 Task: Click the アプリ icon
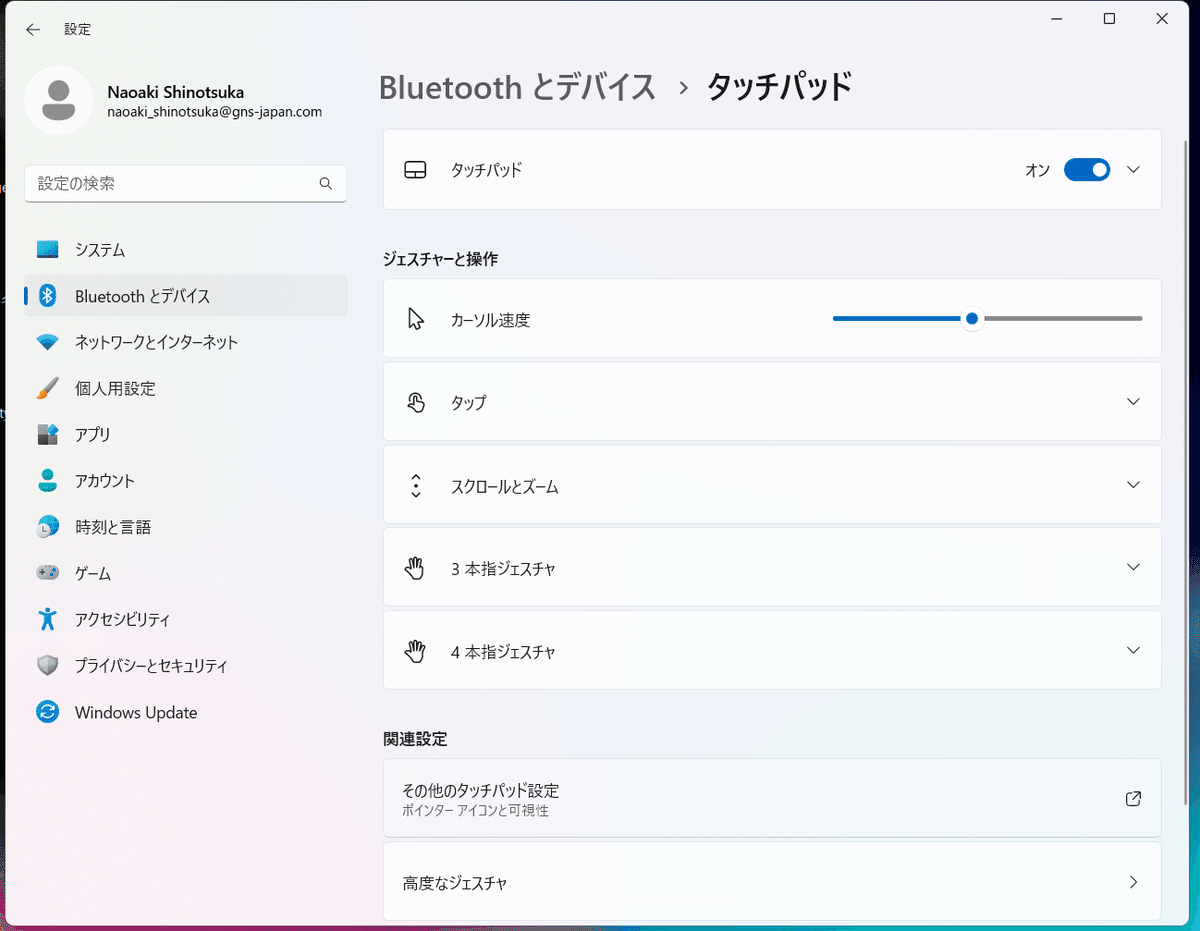click(x=48, y=434)
